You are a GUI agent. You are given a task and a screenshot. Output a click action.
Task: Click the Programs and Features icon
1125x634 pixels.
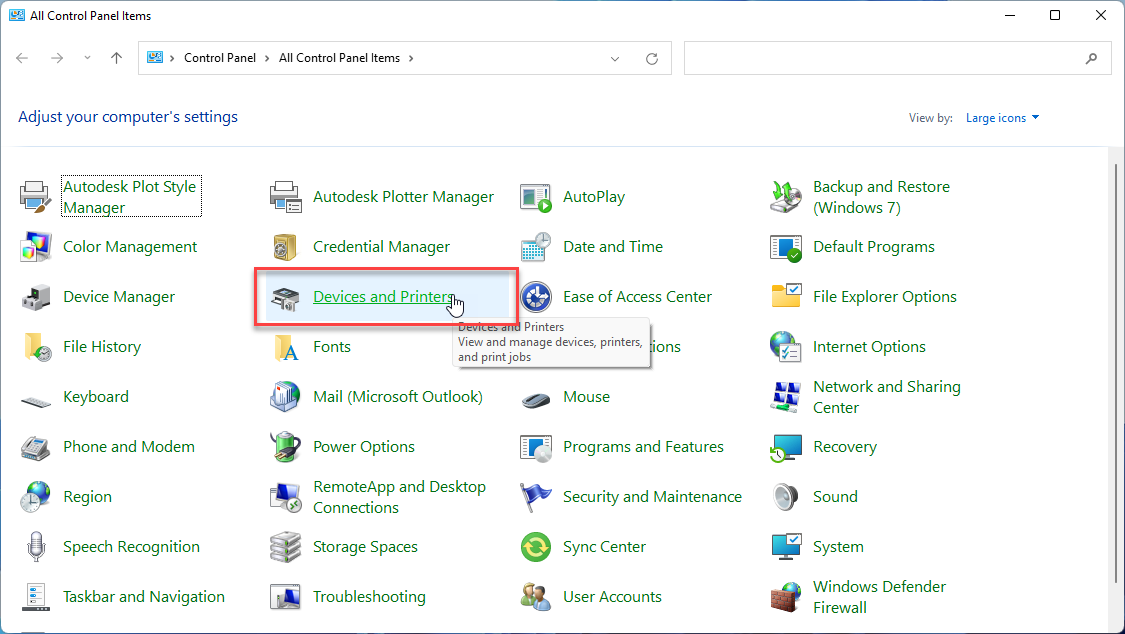535,447
